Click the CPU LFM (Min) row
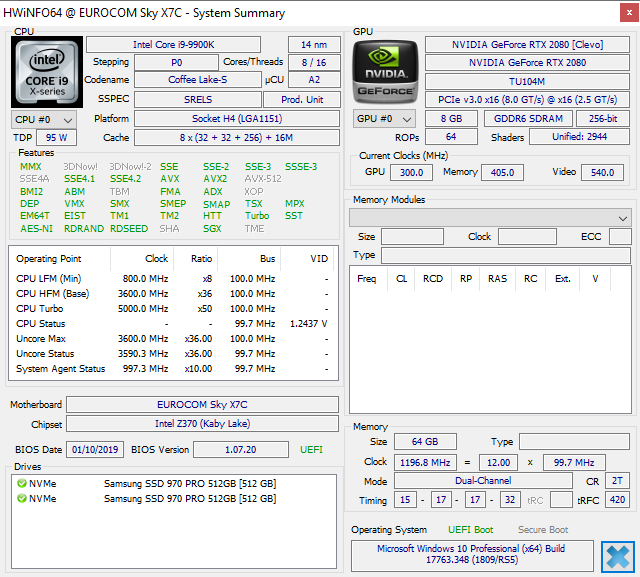 click(x=173, y=278)
